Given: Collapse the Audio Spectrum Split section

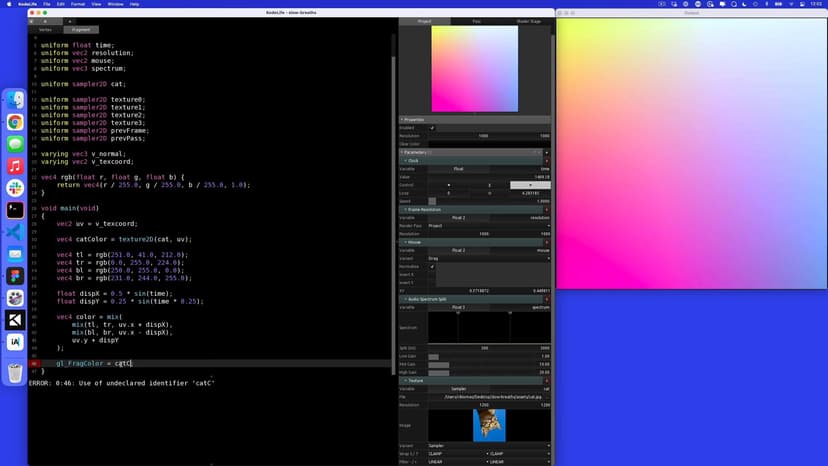Looking at the screenshot, I should pyautogui.click(x=404, y=299).
